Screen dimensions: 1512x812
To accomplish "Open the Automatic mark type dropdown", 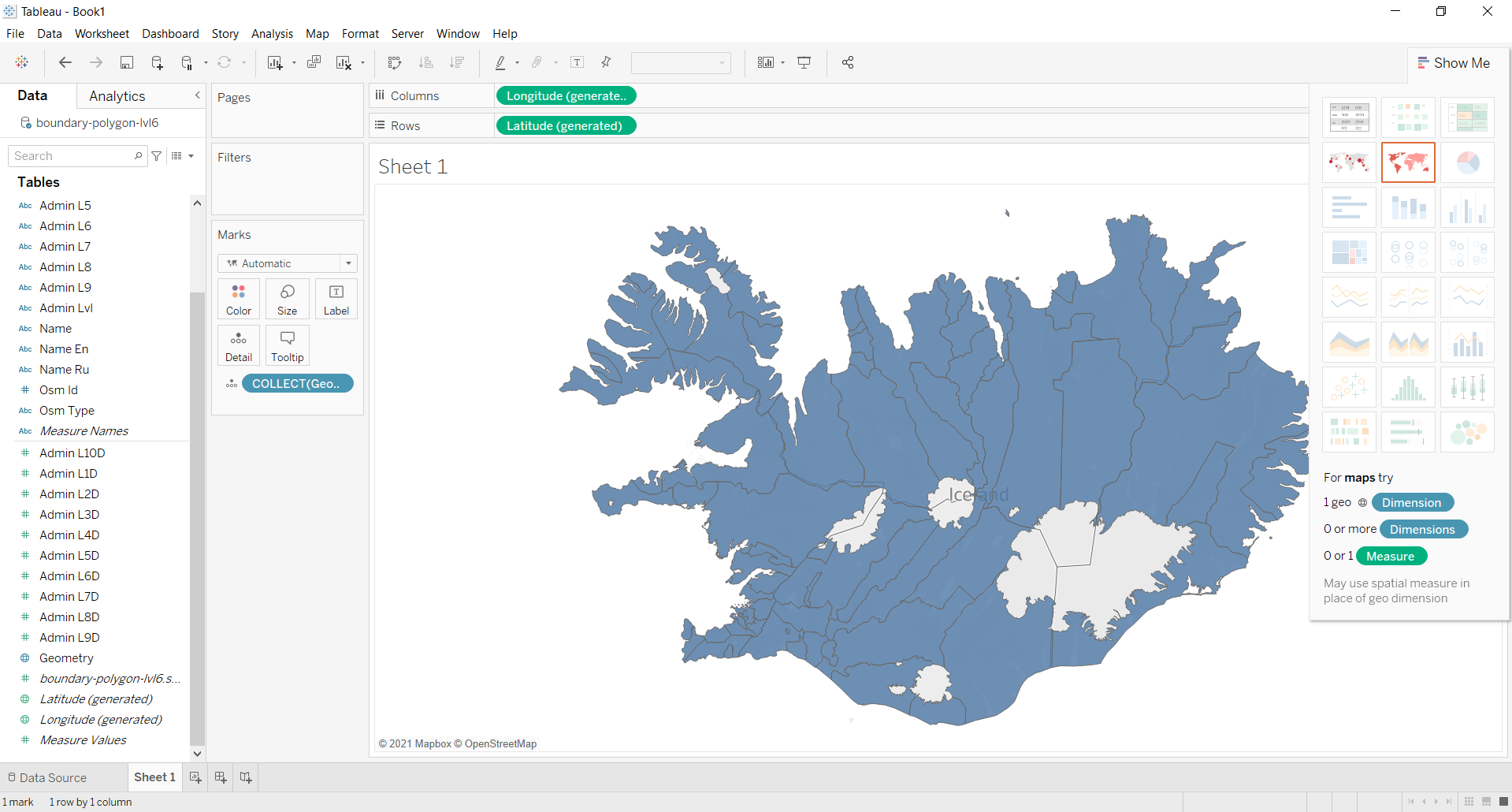I will click(x=288, y=263).
